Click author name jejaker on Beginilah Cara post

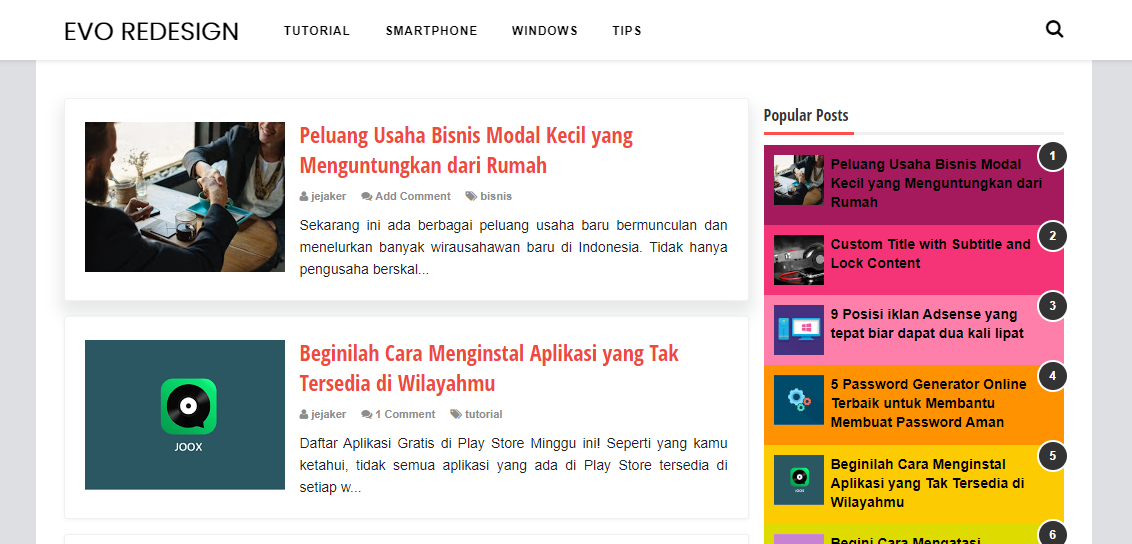click(328, 414)
